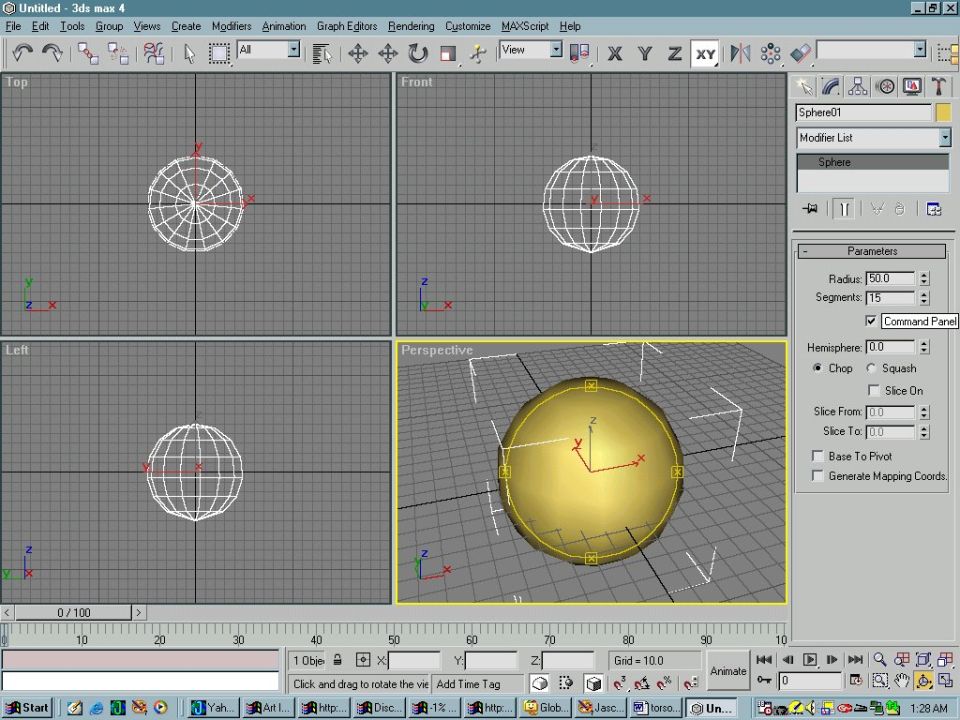Open the Modifiers menu
The image size is (960, 720).
(x=231, y=26)
